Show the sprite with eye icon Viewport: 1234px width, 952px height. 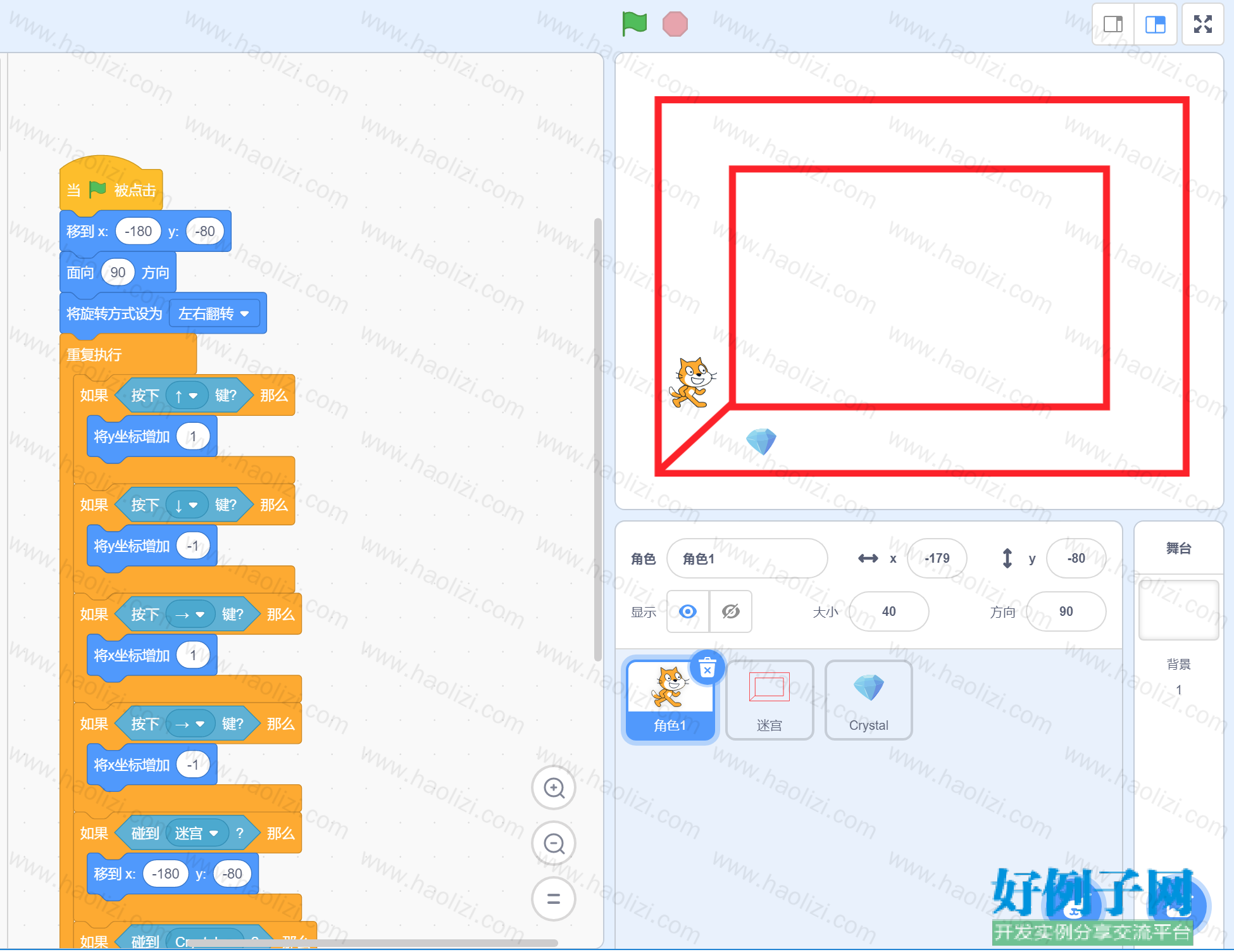(x=688, y=611)
